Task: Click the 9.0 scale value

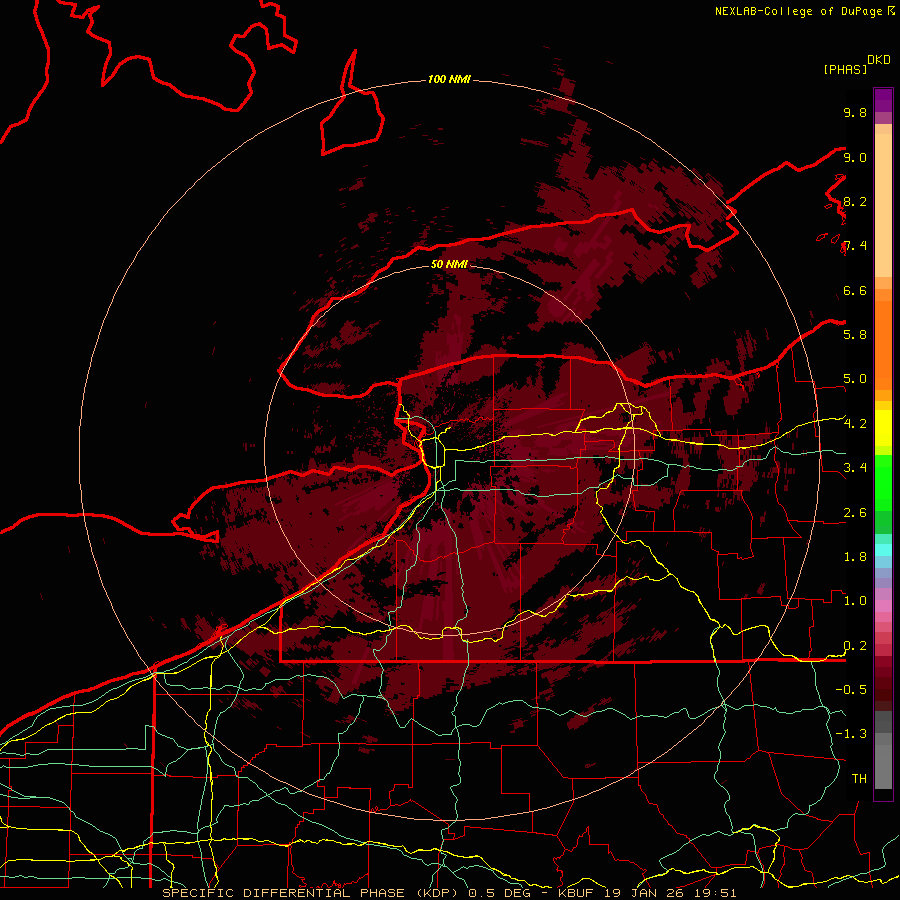Action: pos(855,157)
